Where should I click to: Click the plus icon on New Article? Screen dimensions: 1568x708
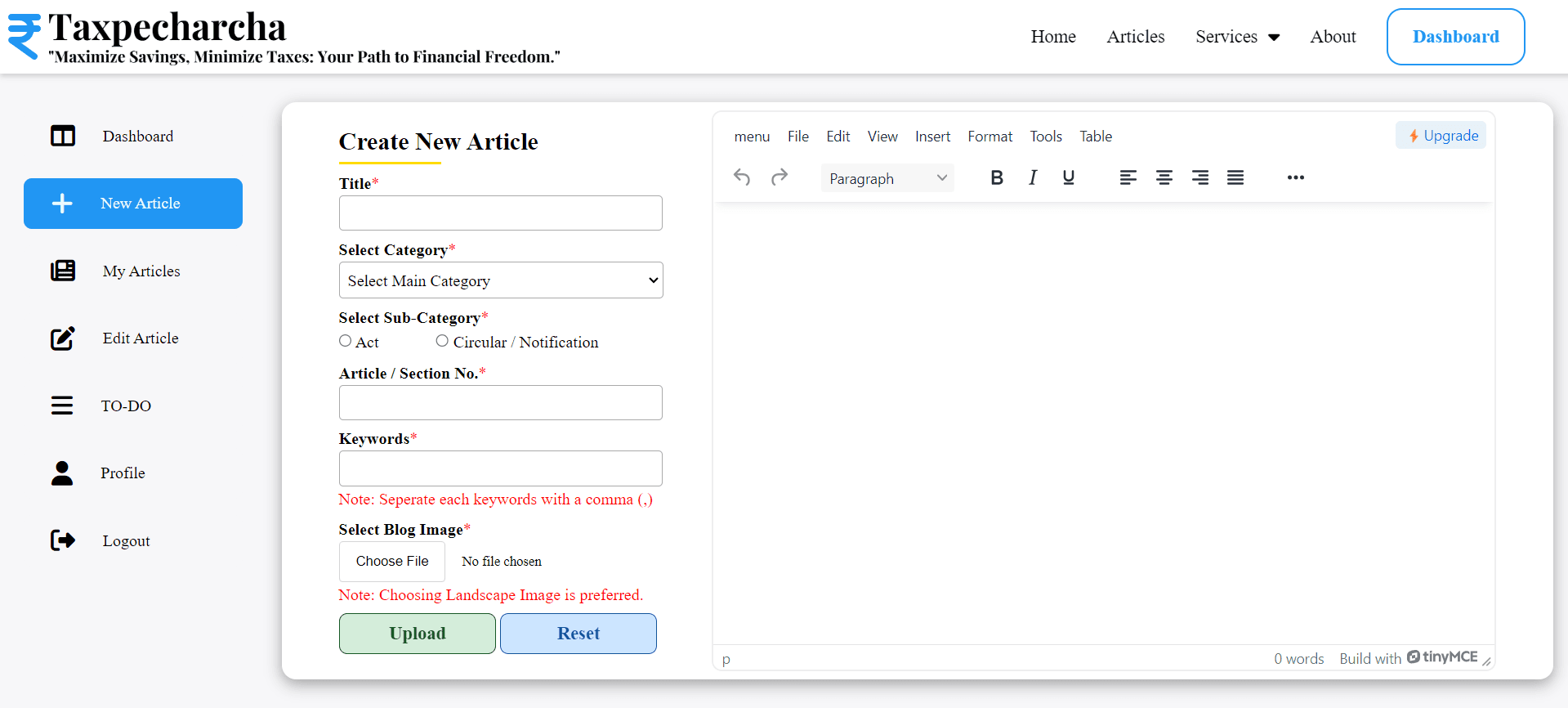[x=62, y=204]
